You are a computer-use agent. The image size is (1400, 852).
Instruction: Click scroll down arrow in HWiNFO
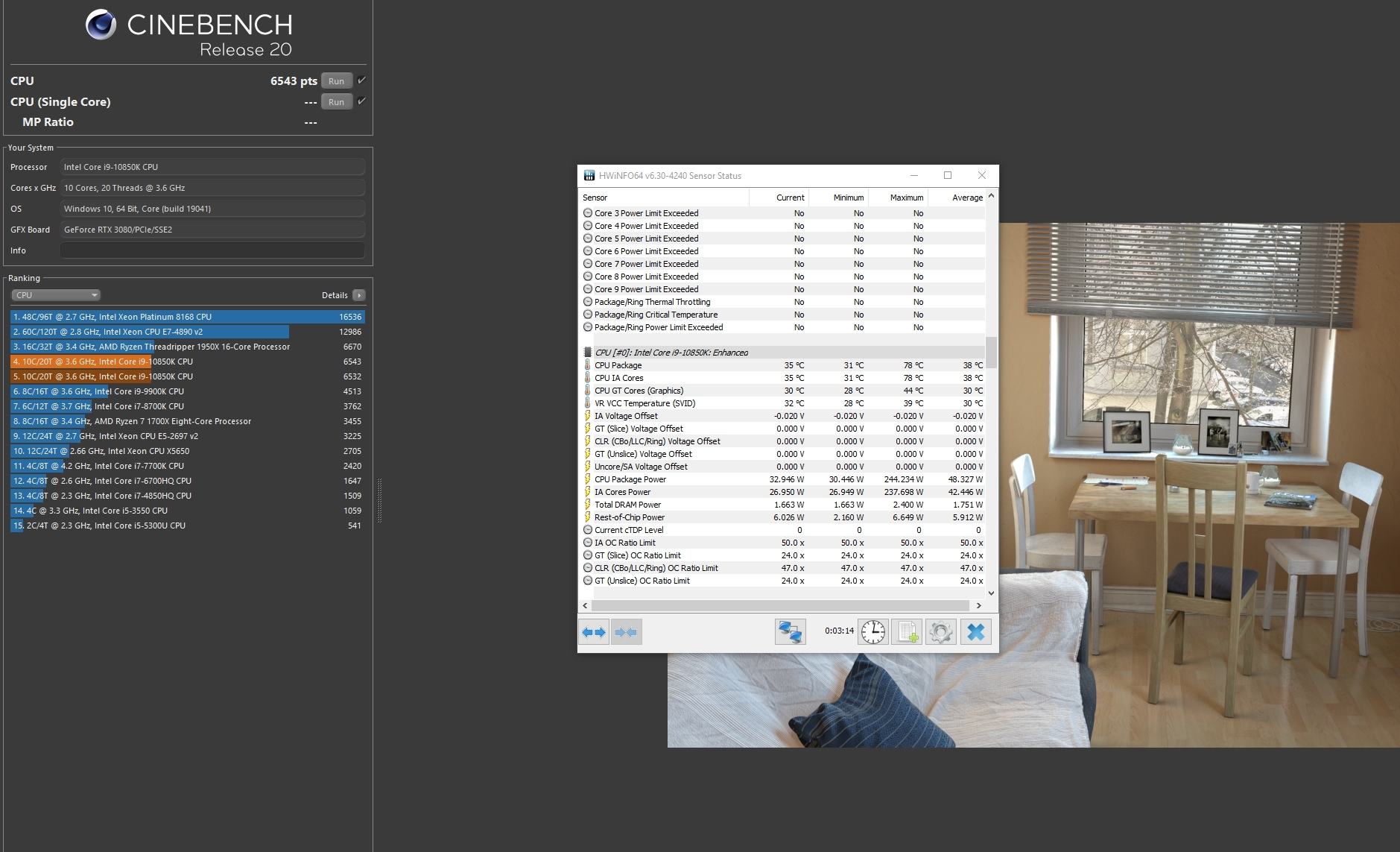[x=991, y=593]
